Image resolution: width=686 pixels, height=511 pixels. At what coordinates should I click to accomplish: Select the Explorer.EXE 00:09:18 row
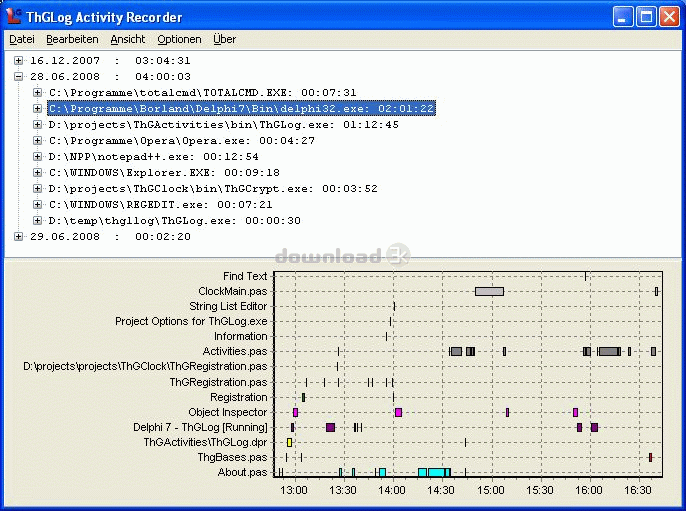pyautogui.click(x=164, y=172)
